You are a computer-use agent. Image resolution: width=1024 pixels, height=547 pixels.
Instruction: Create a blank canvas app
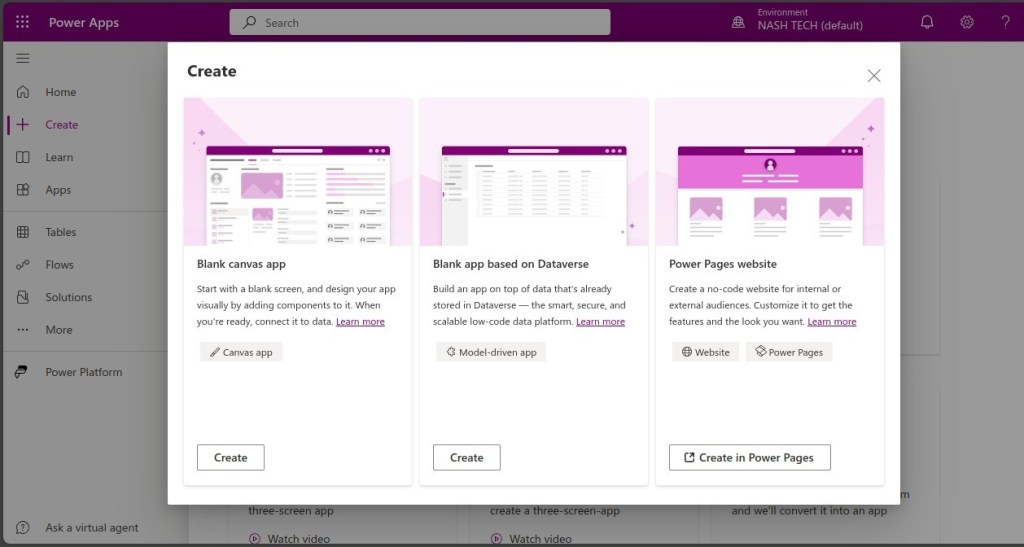(x=230, y=457)
